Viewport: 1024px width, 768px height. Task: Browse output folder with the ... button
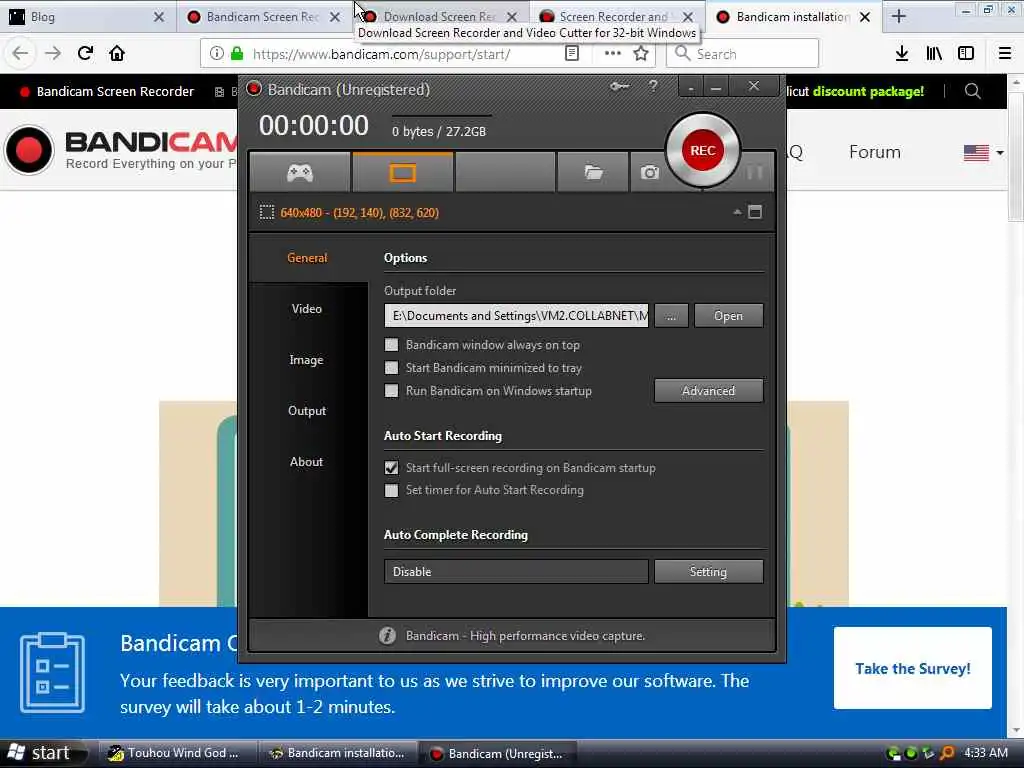(671, 315)
